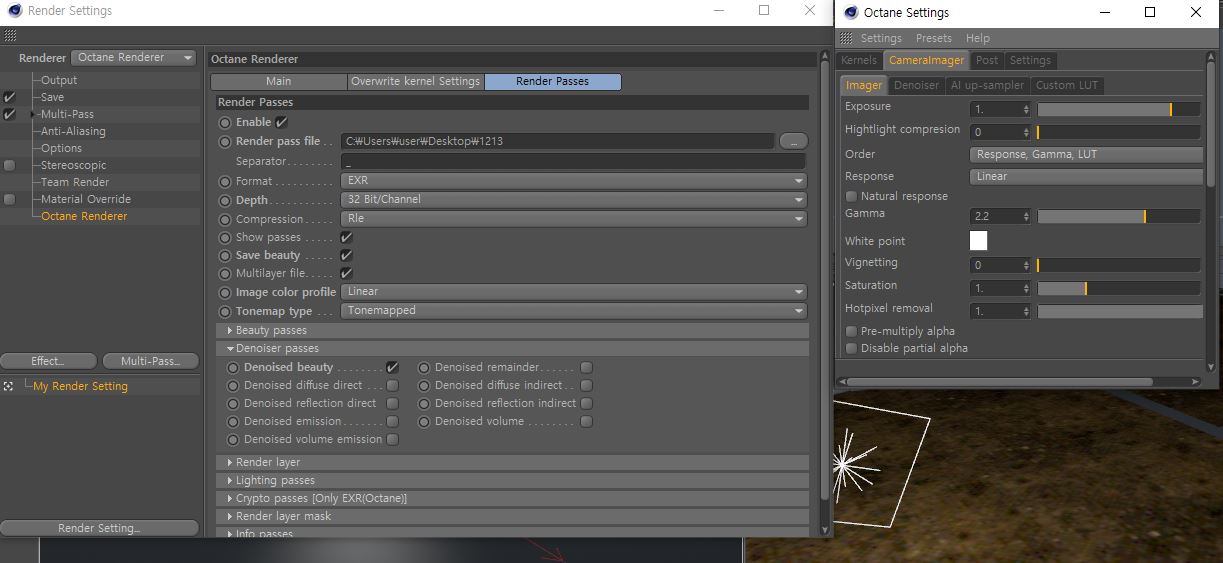Select Octane Renderer in the settings tree
The width and height of the screenshot is (1223, 563).
(84, 216)
